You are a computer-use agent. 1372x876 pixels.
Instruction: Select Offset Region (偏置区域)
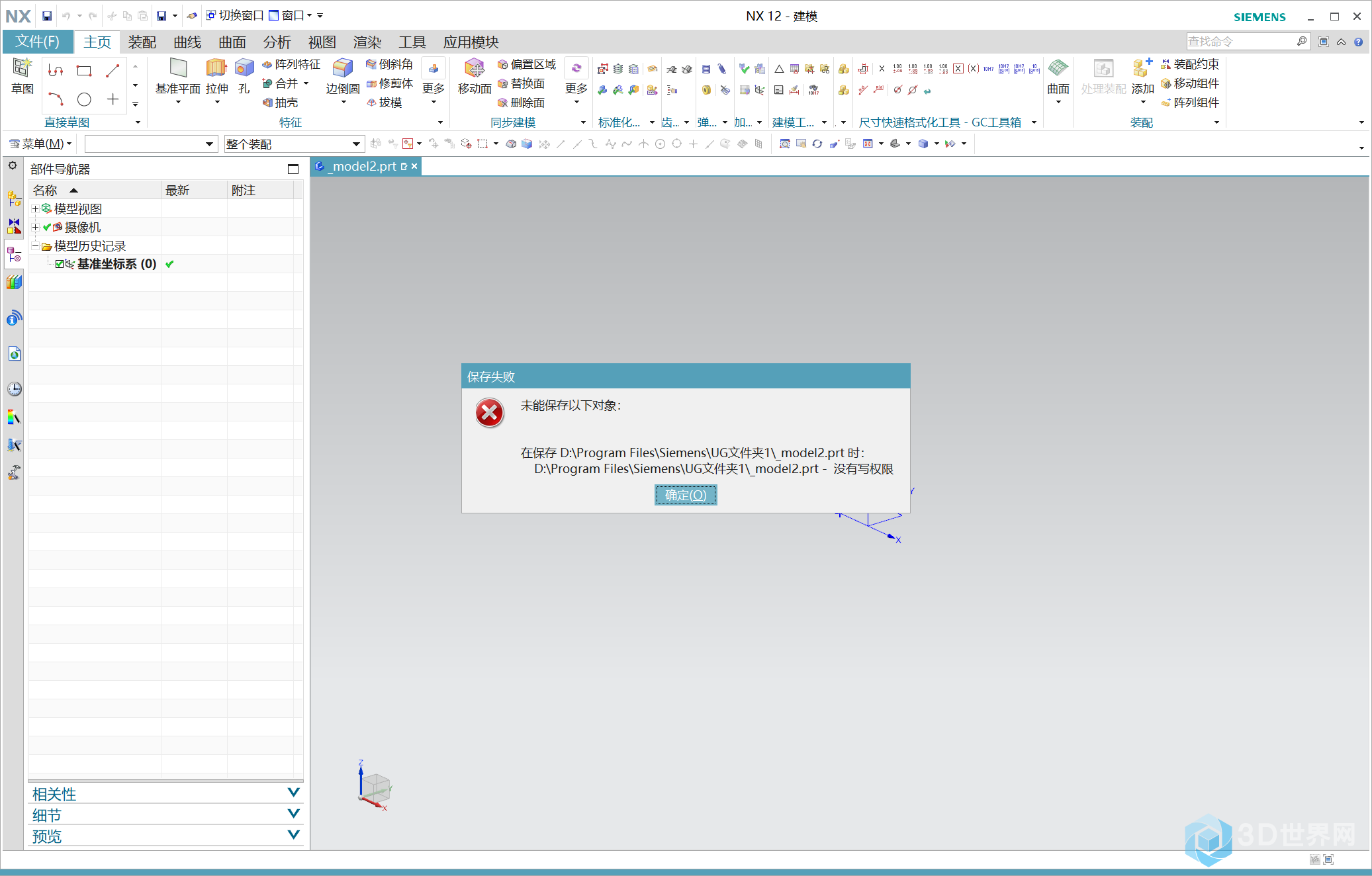click(x=527, y=64)
